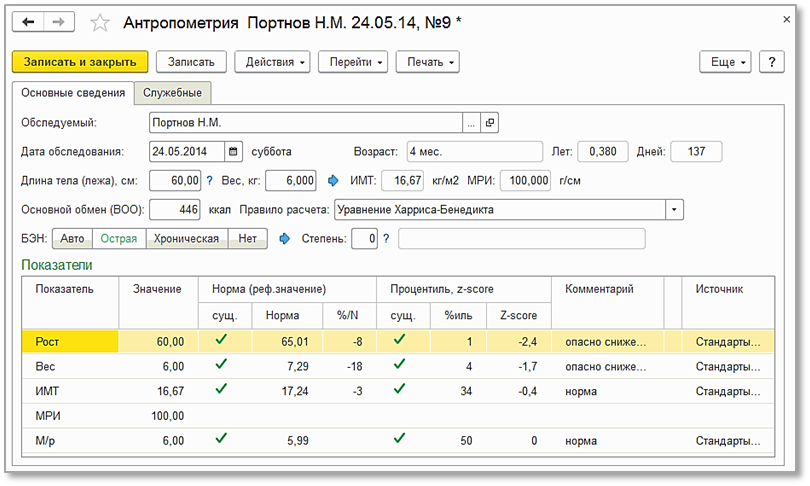
Task: Click the Степень value field
Action: [365, 239]
